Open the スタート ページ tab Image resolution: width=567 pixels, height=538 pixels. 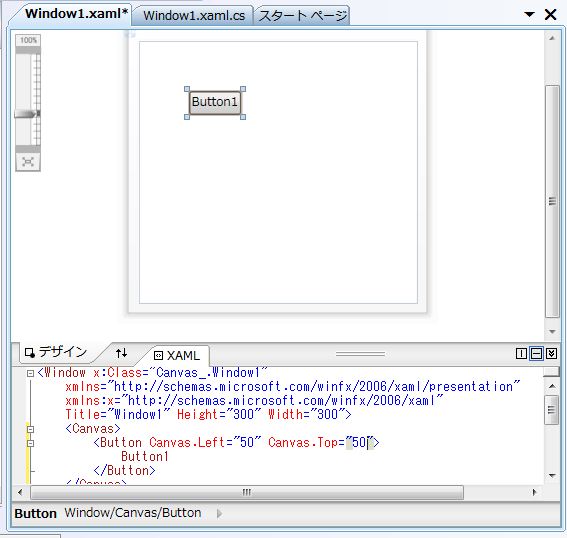(303, 16)
